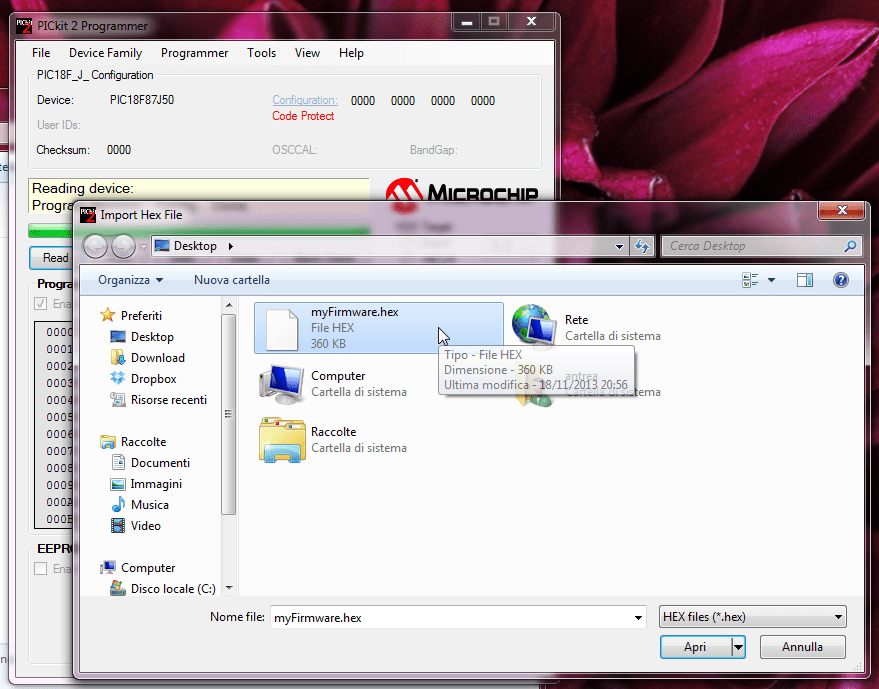Open the Raccolte folder icon
The height and width of the screenshot is (689, 879).
point(280,440)
